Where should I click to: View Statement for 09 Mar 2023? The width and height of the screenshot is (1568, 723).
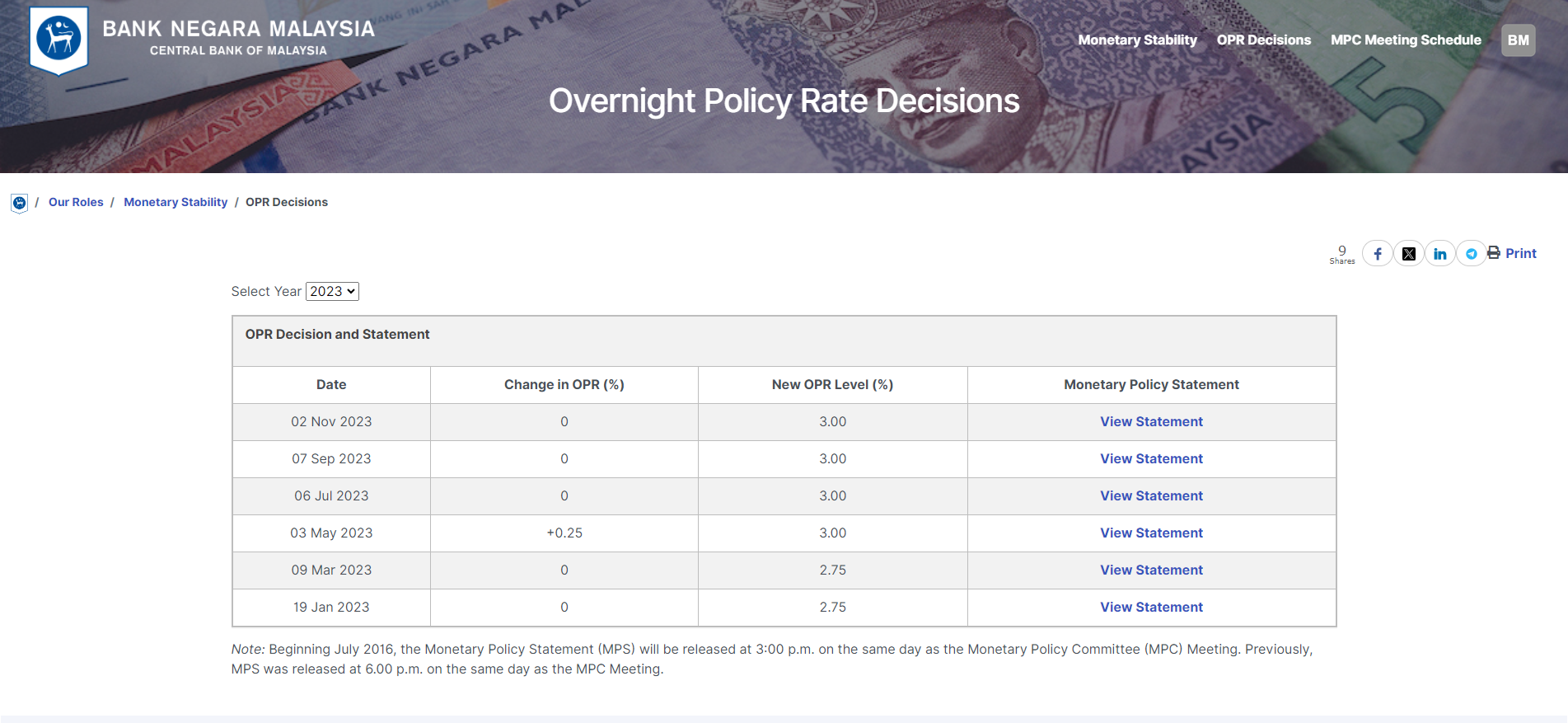click(x=1151, y=570)
